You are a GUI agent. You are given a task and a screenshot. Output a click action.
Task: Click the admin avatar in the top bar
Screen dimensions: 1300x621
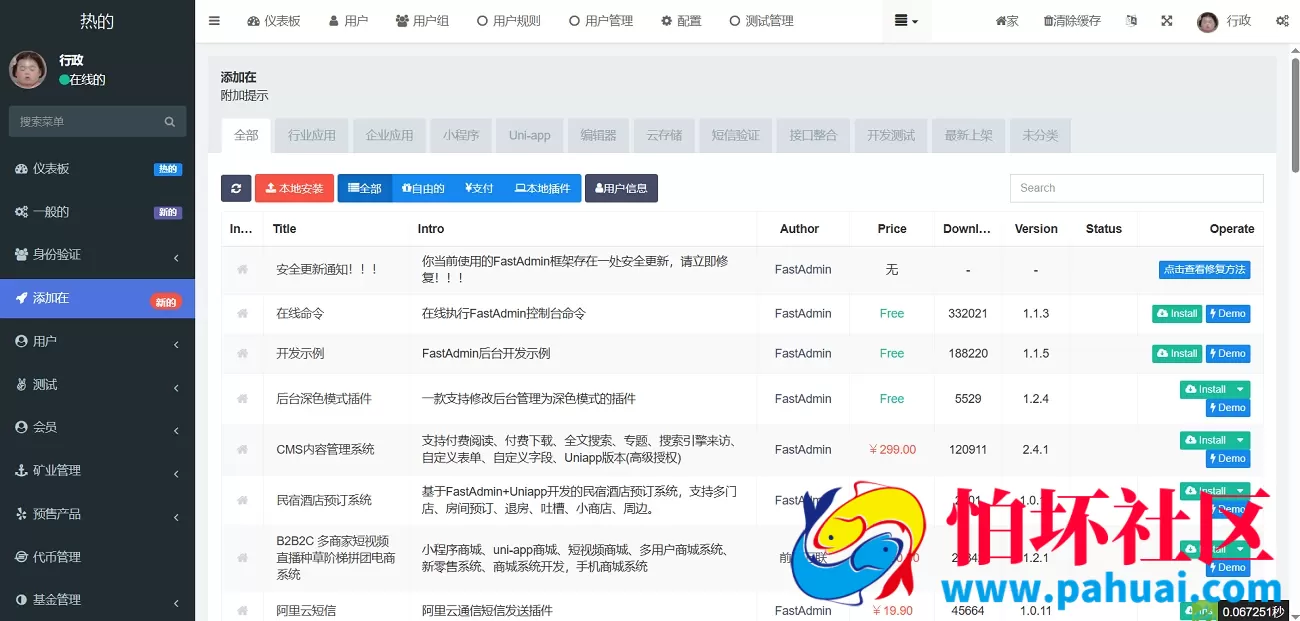tap(1208, 21)
